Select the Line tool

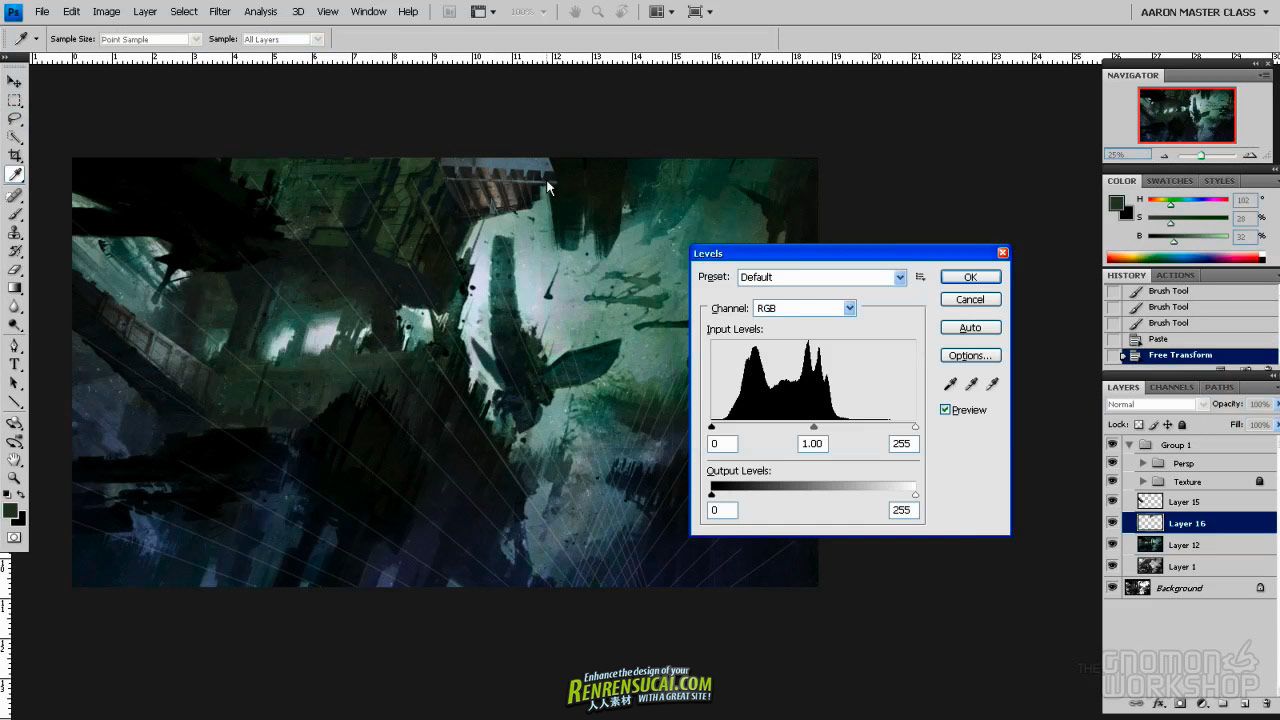pyautogui.click(x=14, y=402)
